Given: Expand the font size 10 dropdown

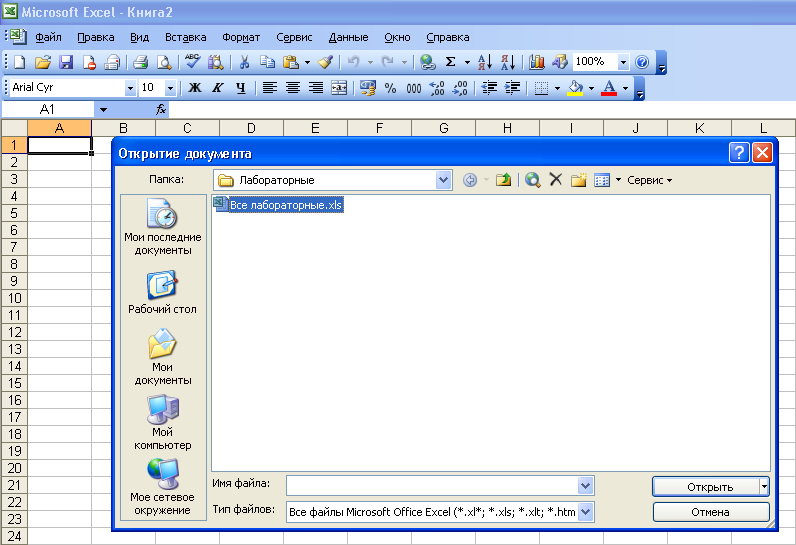Looking at the screenshot, I should (171, 88).
